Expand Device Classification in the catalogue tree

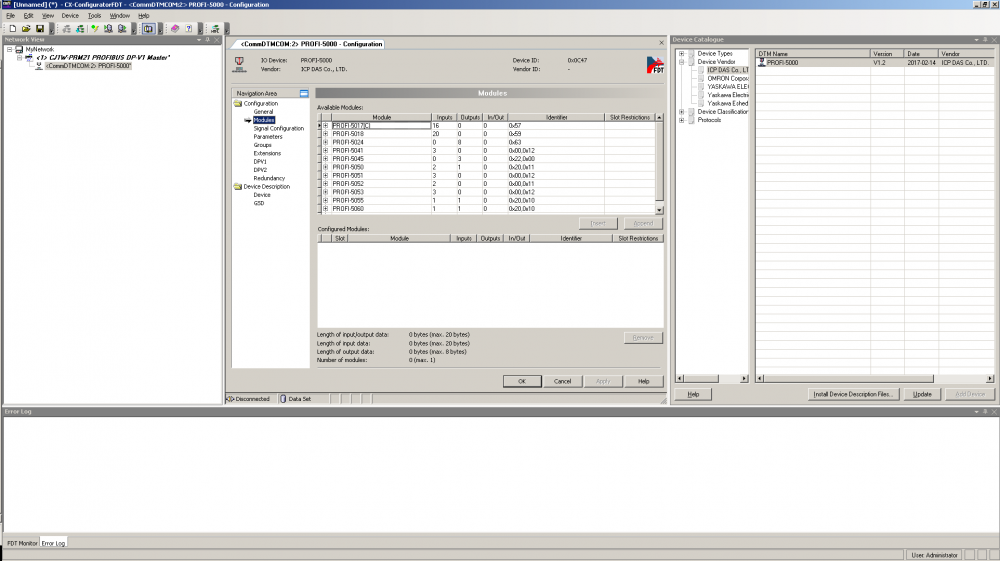point(681,112)
